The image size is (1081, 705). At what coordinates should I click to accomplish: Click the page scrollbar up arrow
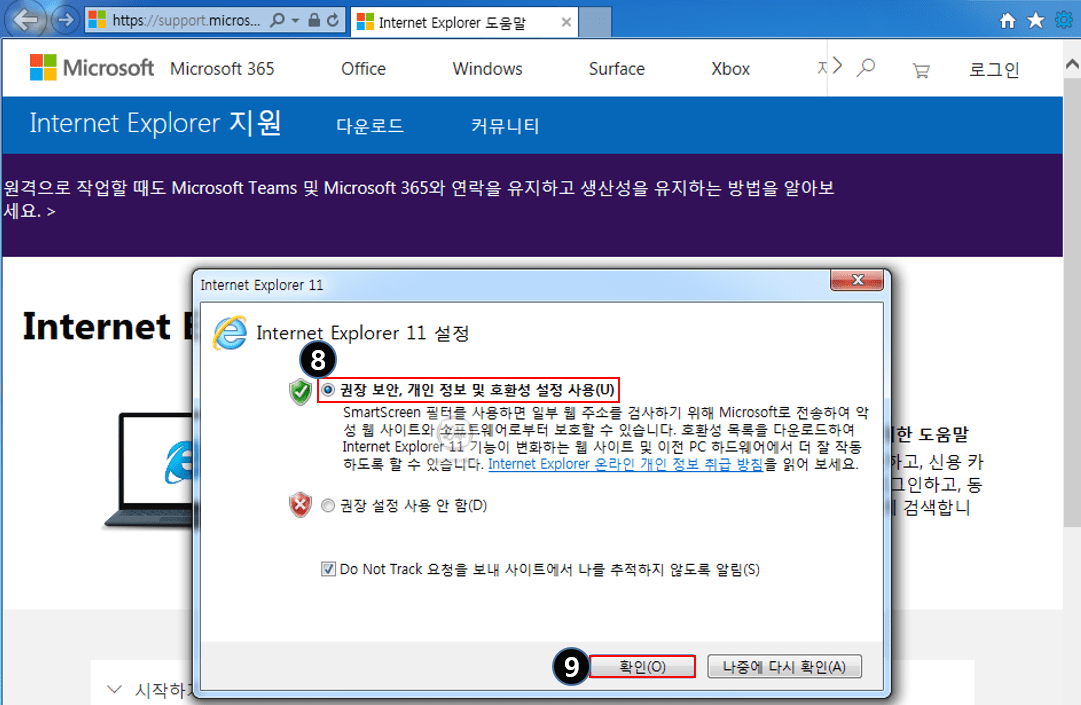[x=1072, y=64]
